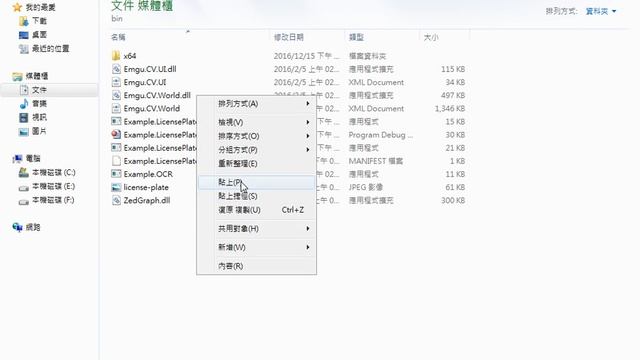Click the 文件 媒體櫃 library title
The height and width of the screenshot is (360, 640).
pos(142,6)
